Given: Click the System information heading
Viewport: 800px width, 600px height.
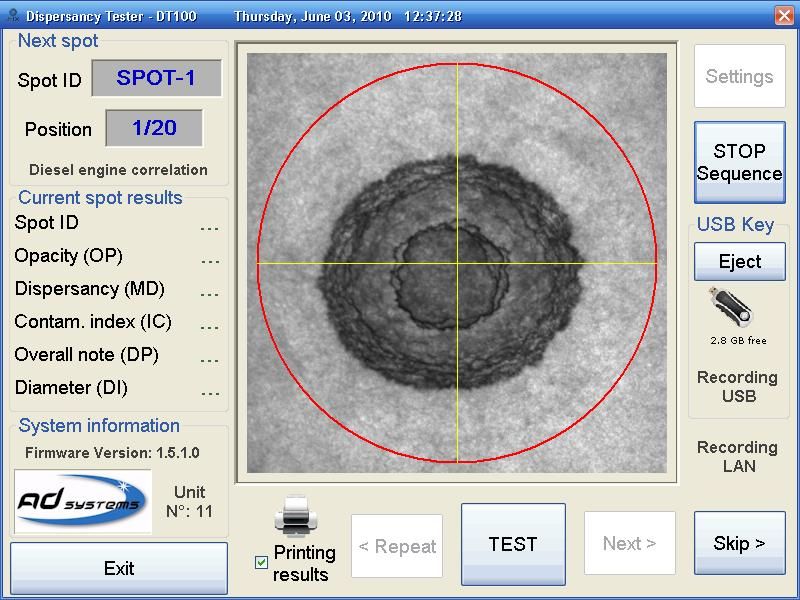Looking at the screenshot, I should pyautogui.click(x=99, y=426).
